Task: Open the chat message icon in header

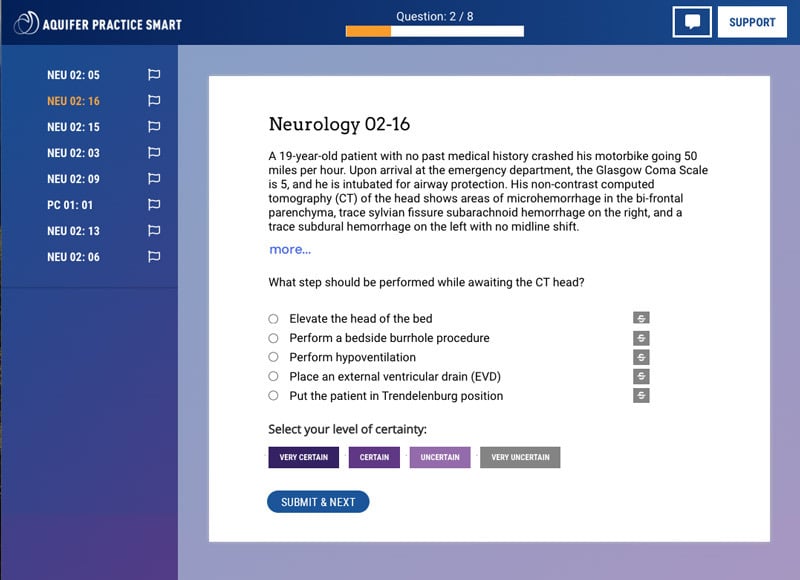Action: pos(692,22)
